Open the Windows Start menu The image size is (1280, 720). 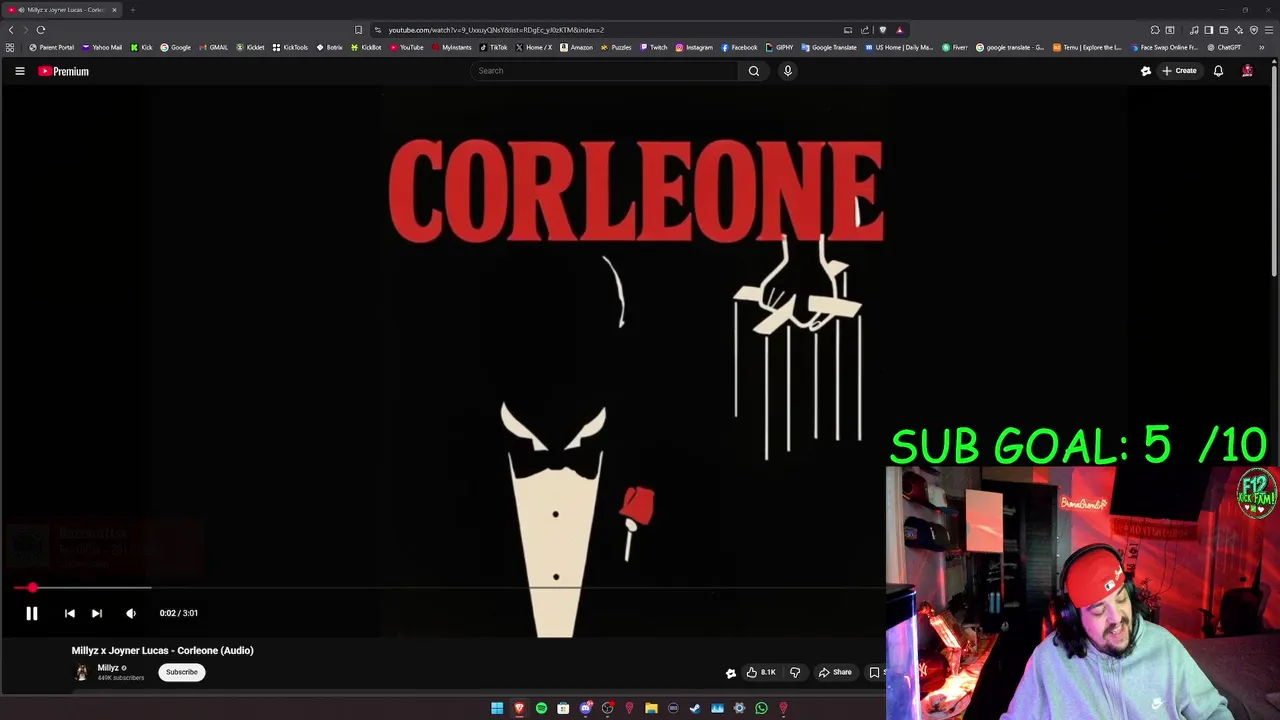pyautogui.click(x=497, y=708)
